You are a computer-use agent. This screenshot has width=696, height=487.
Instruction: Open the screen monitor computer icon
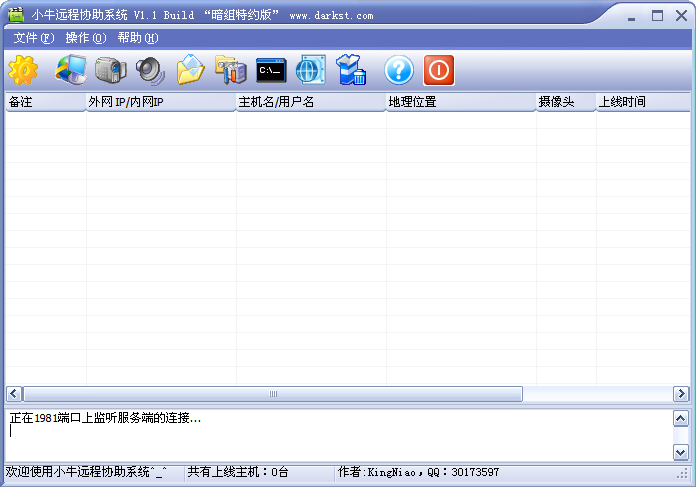(71, 70)
